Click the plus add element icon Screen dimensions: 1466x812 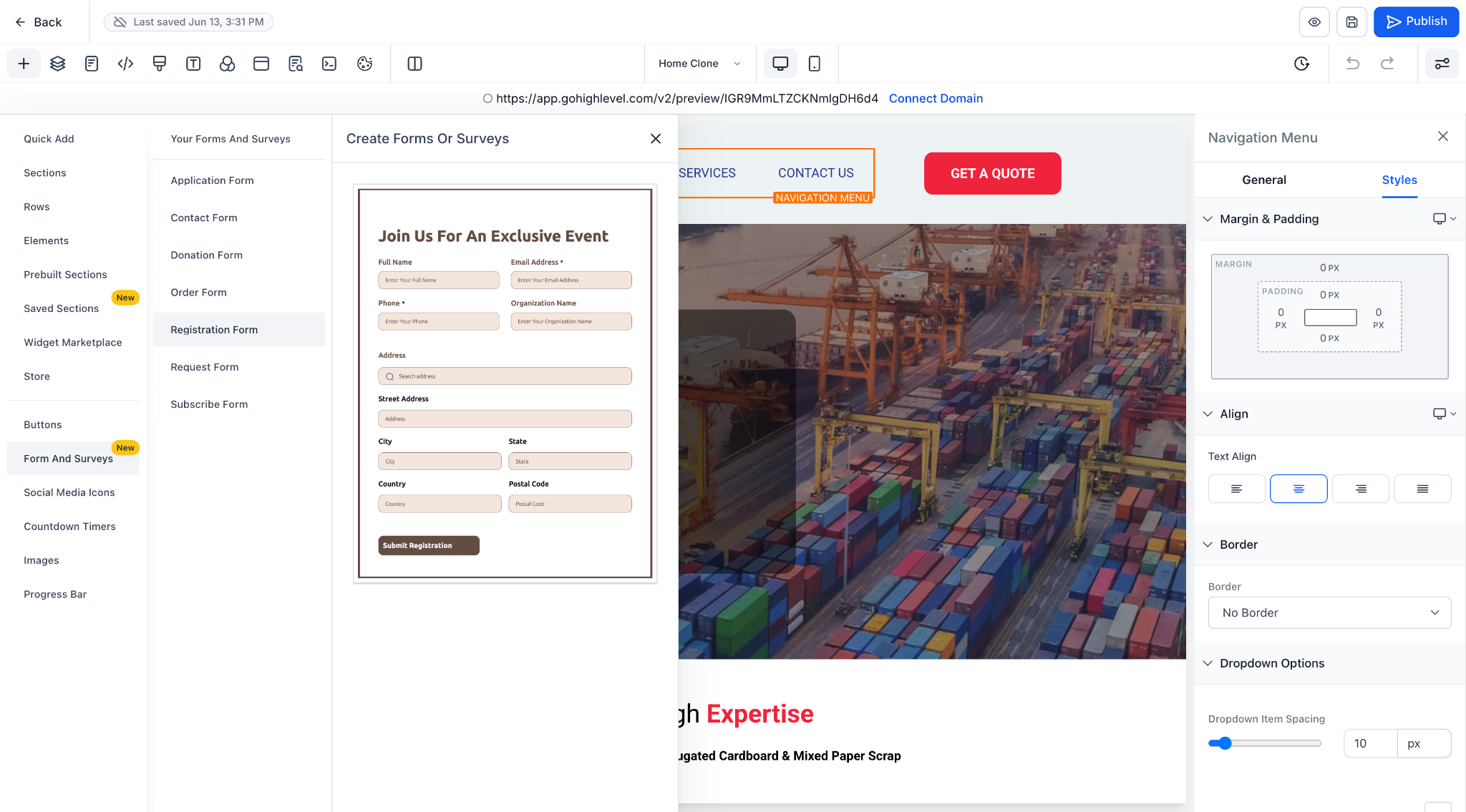point(24,64)
